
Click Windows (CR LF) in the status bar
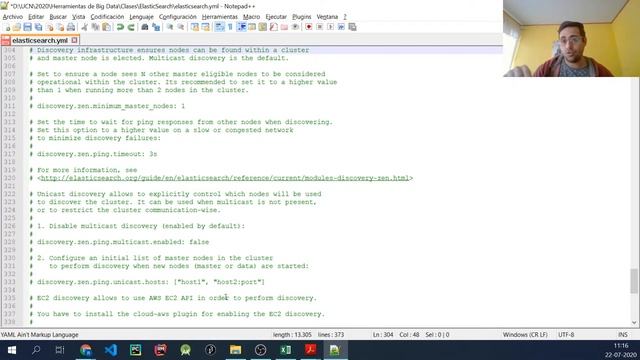click(x=525, y=335)
